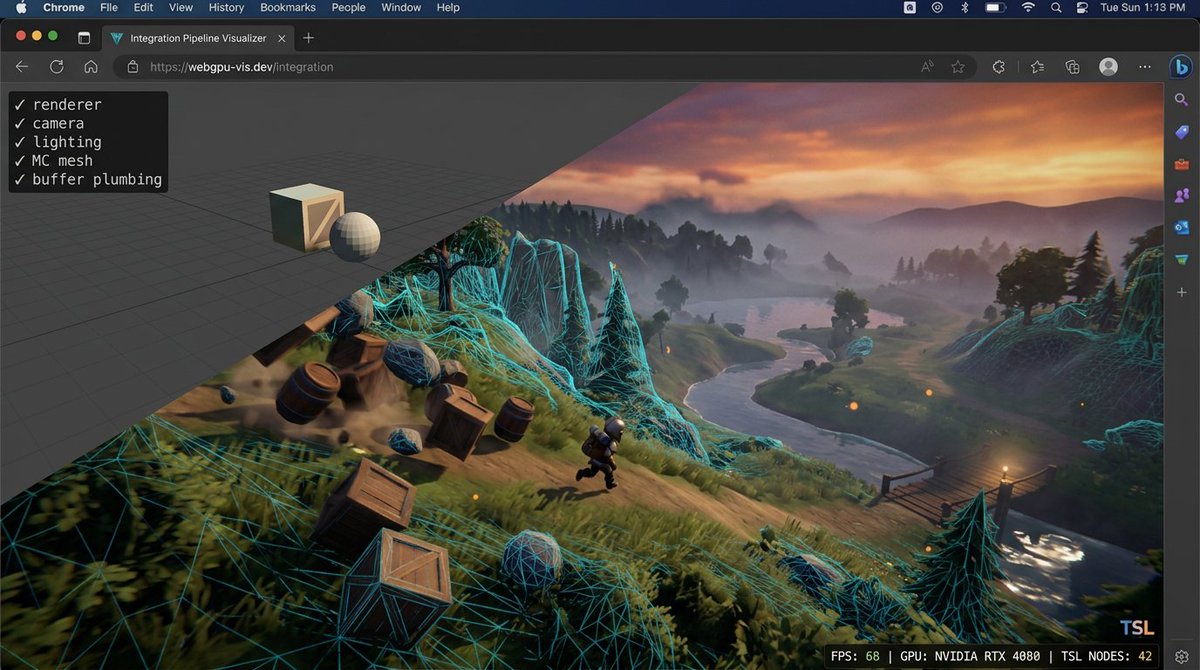Viewport: 1200px width, 670px height.
Task: Click the Bluetooth menu bar icon
Action: 965,7
